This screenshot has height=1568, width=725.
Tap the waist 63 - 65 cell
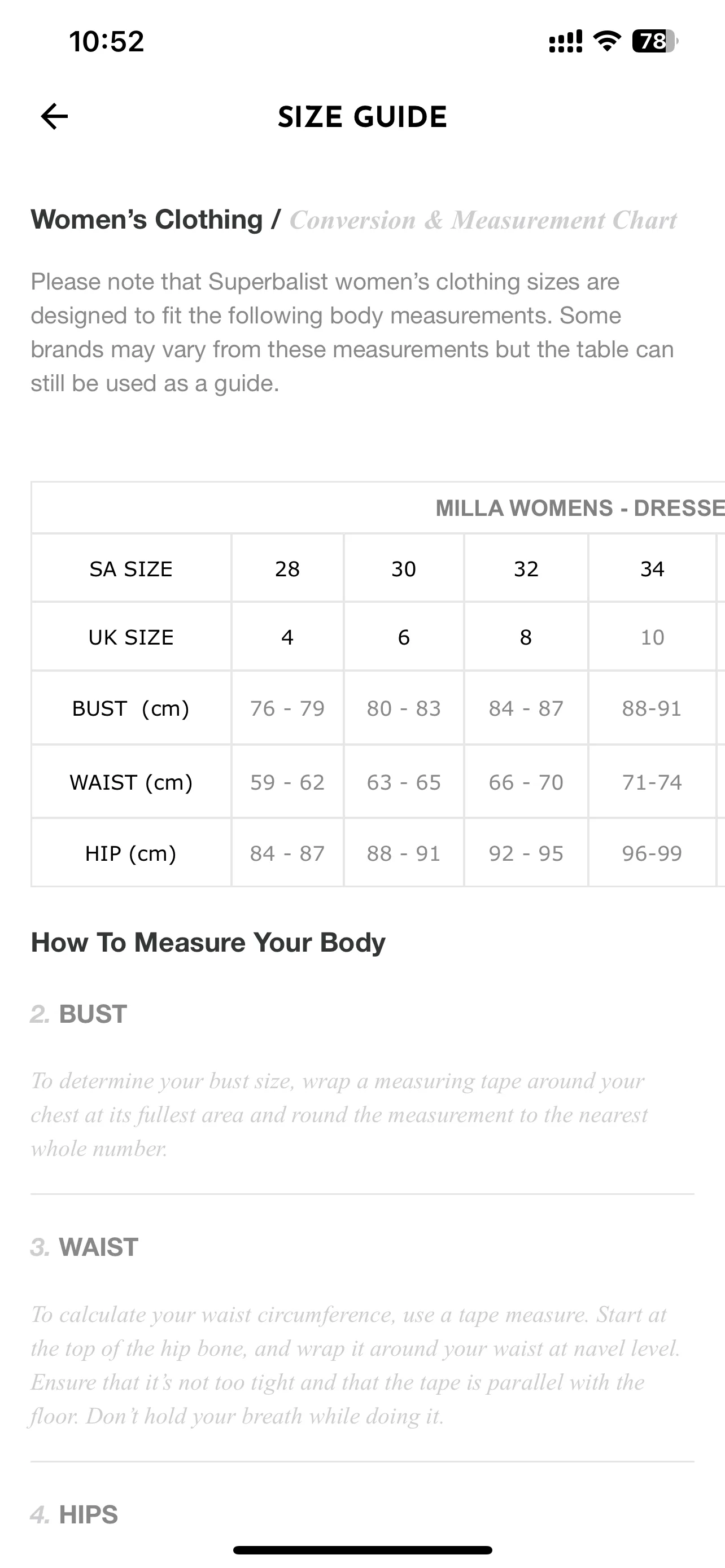(x=404, y=782)
